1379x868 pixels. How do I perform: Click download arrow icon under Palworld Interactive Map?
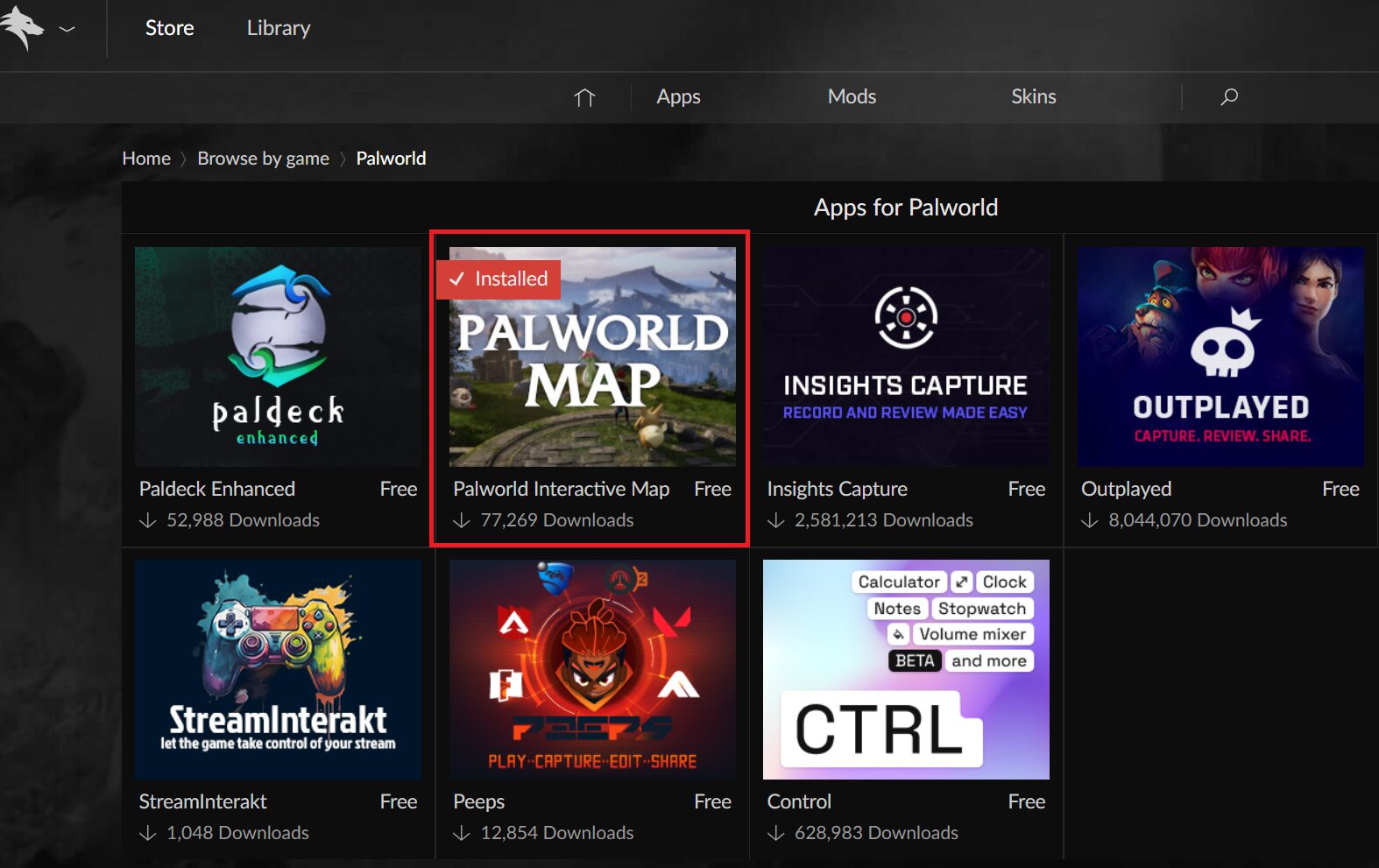462,520
